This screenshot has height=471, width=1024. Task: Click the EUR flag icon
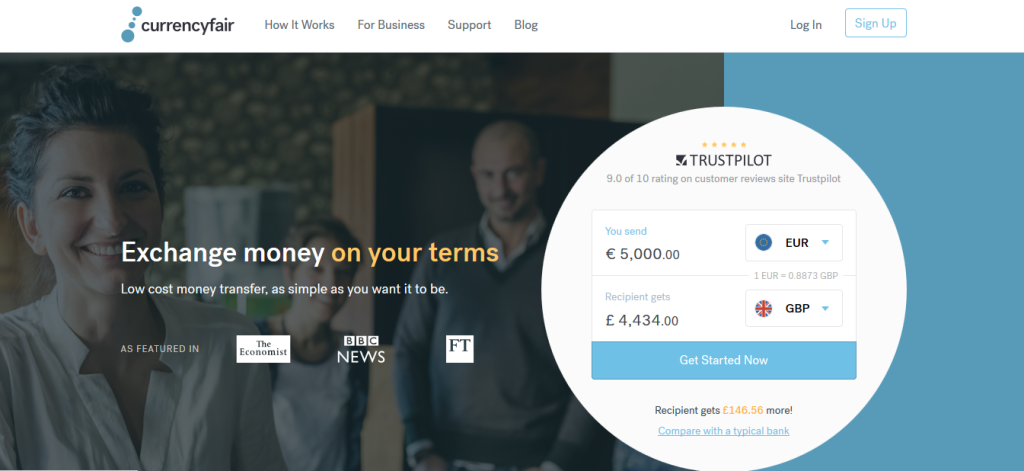[x=763, y=243]
